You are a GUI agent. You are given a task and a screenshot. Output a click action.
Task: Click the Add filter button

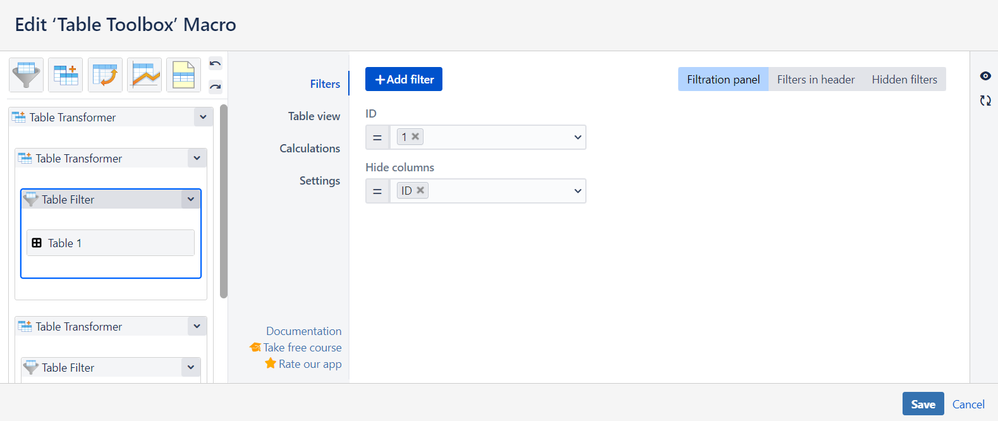[x=404, y=80]
